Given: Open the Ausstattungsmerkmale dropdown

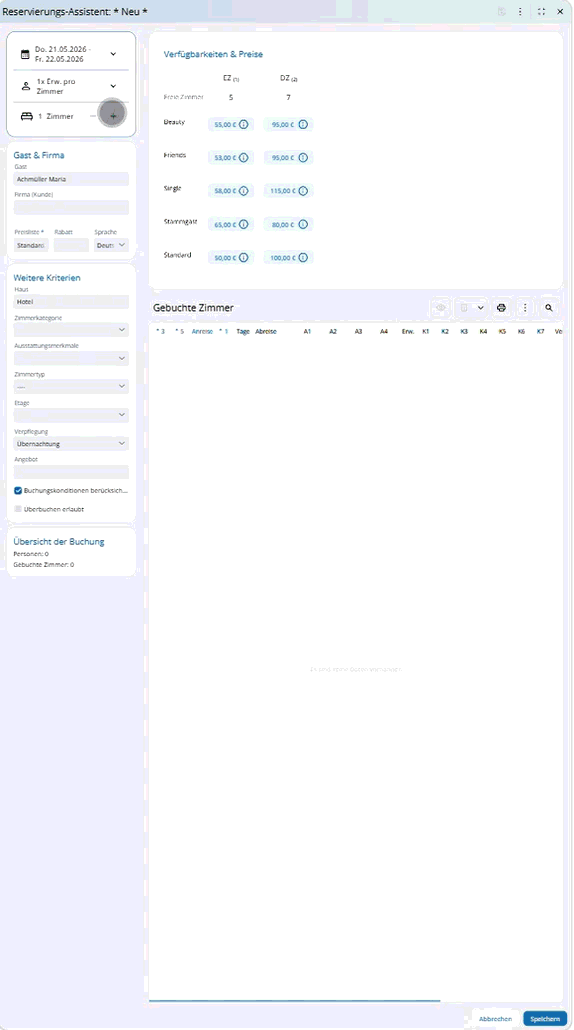Looking at the screenshot, I should coord(71,359).
